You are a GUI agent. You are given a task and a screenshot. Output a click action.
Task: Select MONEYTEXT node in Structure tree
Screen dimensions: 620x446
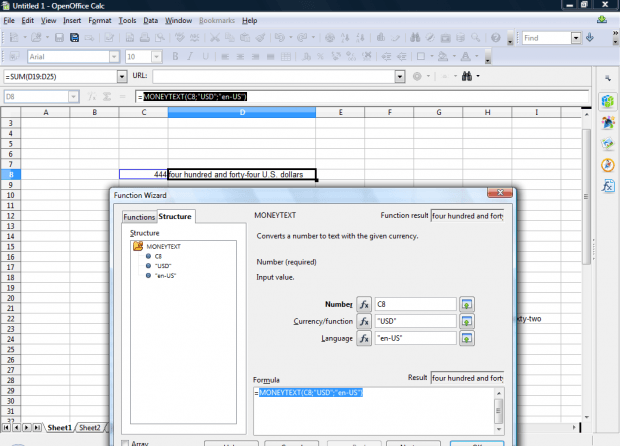[163, 246]
